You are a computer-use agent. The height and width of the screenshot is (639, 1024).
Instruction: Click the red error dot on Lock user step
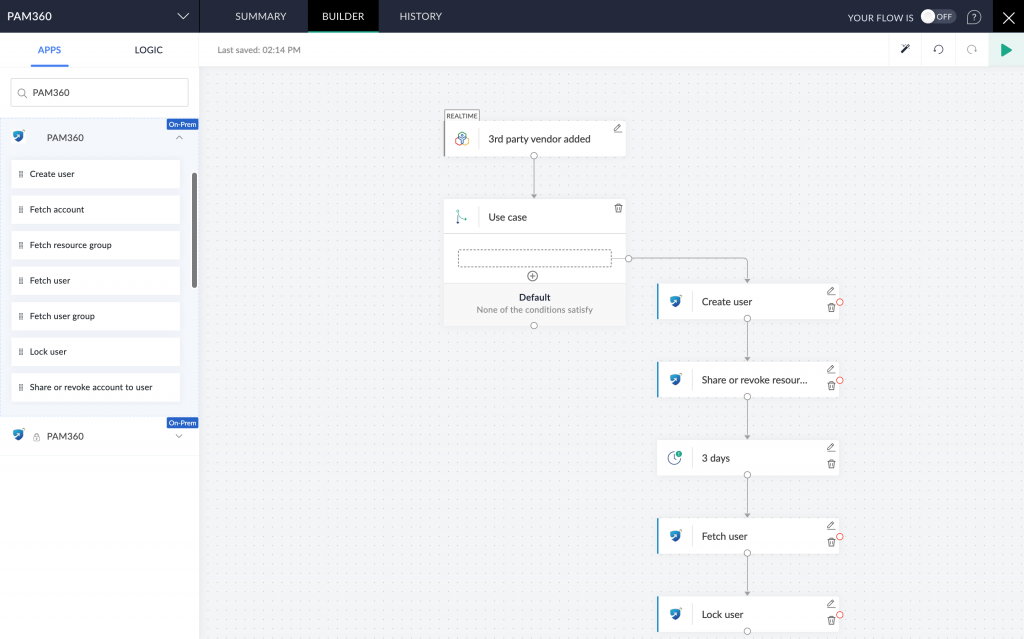(840, 615)
